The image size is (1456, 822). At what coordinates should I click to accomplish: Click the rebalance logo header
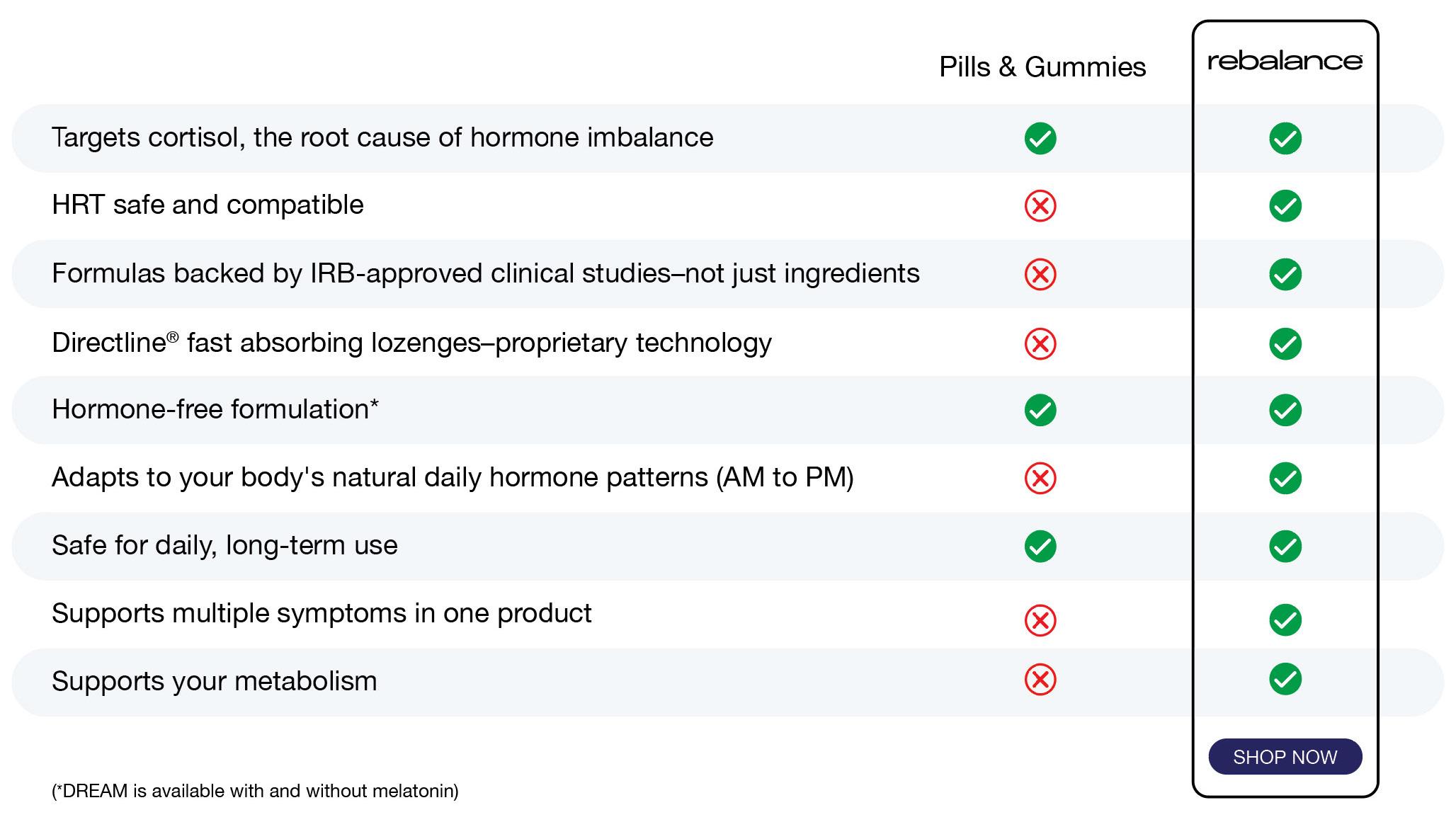(1285, 62)
